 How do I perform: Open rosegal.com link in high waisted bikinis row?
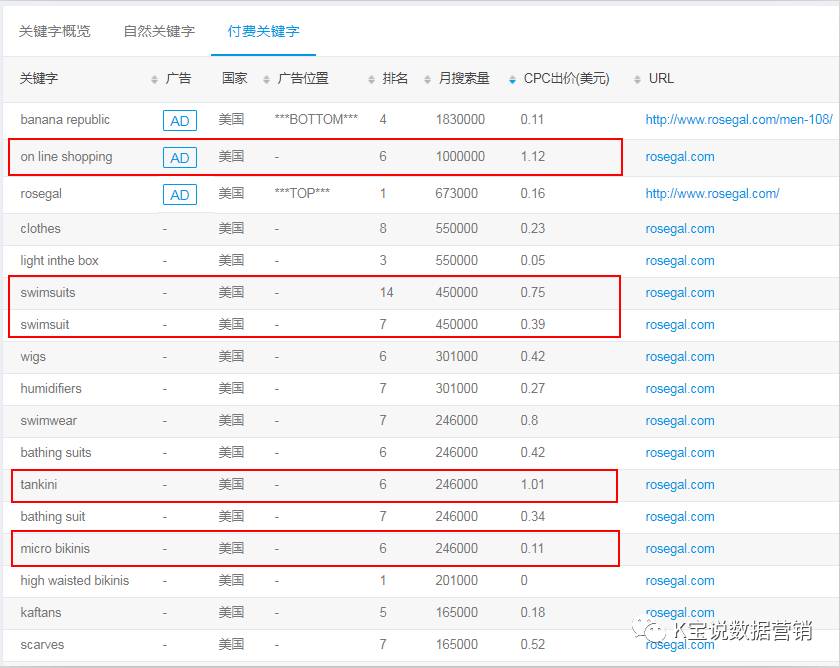[680, 581]
